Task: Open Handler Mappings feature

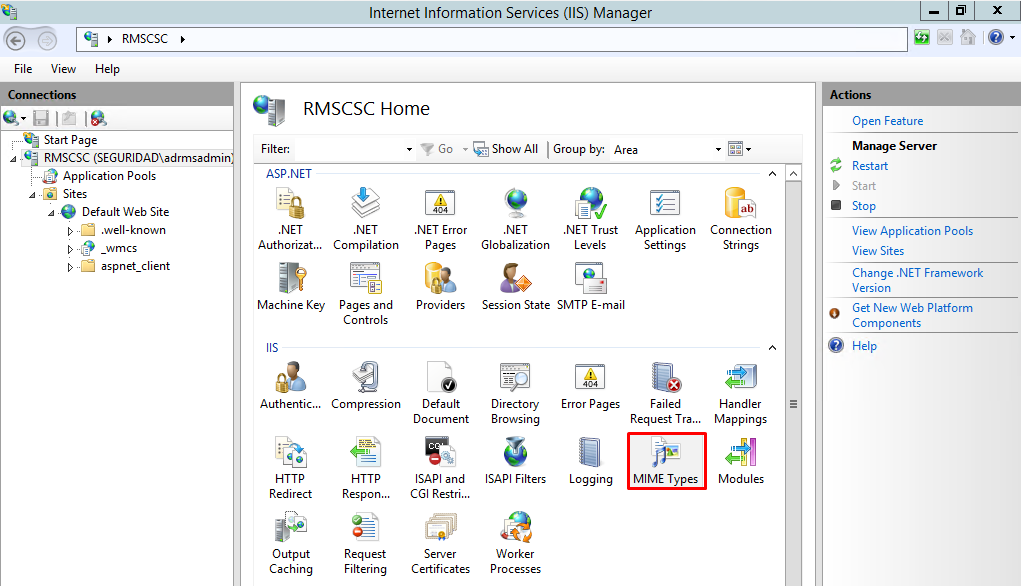Action: point(741,393)
